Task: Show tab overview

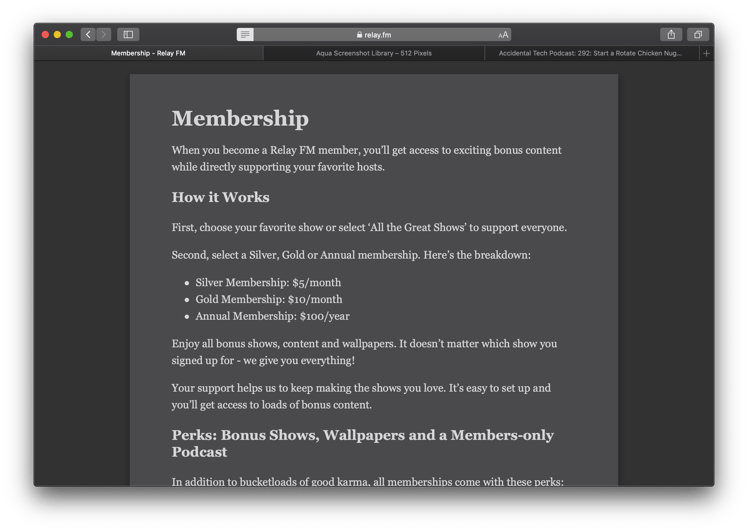Action: pos(698,34)
